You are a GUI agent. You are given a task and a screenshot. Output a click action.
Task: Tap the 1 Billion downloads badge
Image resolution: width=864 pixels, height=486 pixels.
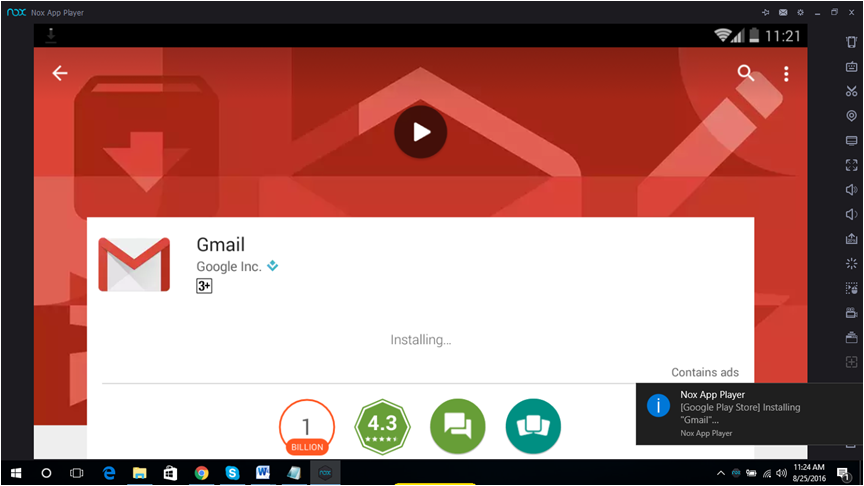click(307, 426)
